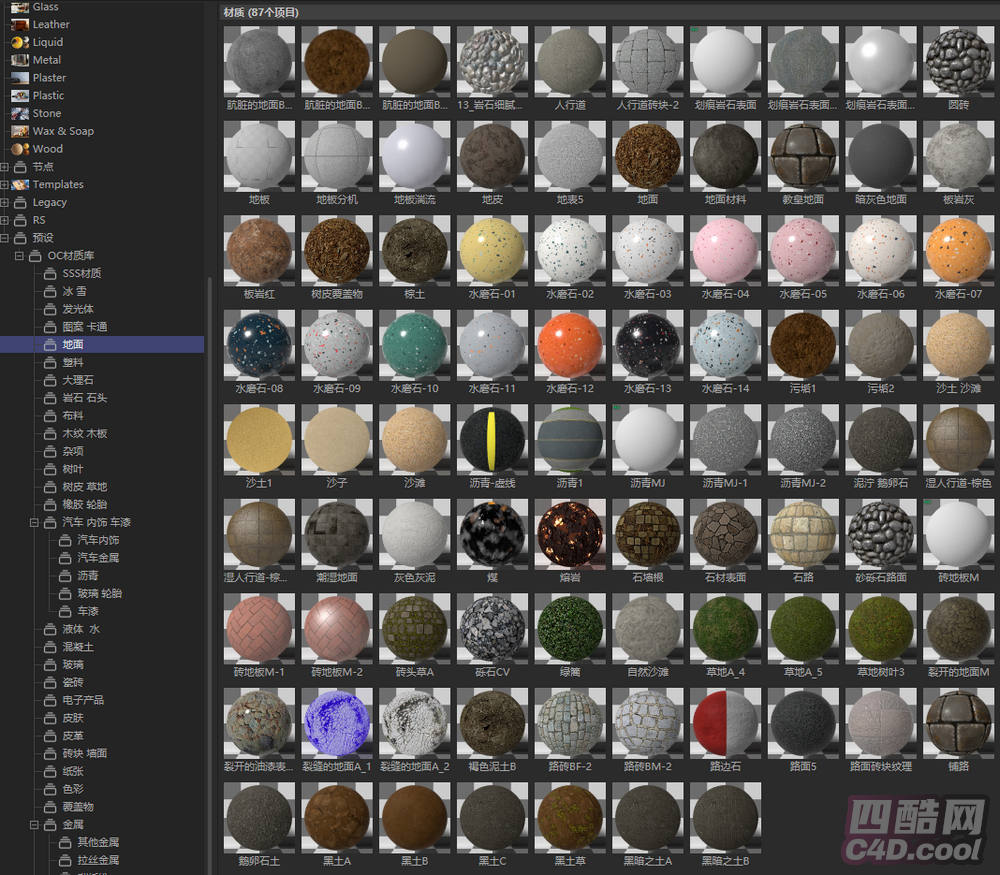Select the Stone category icon
This screenshot has width=1000, height=875.
(x=20, y=113)
